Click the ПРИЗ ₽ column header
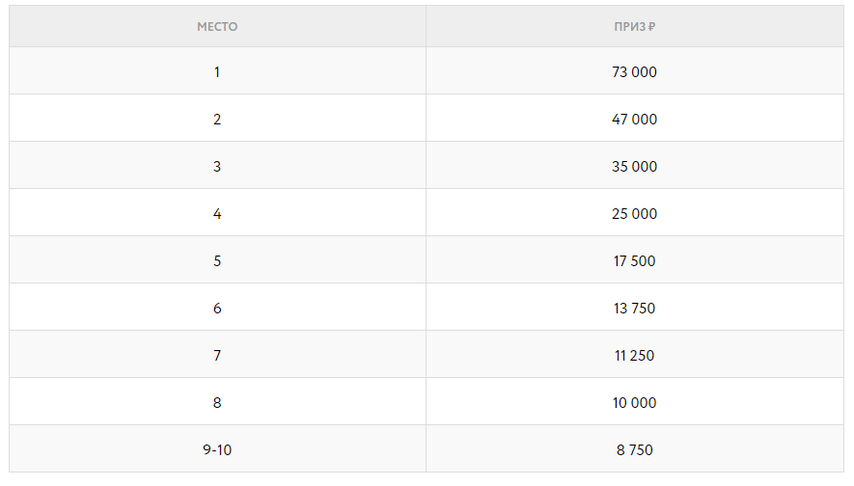 tap(635, 27)
